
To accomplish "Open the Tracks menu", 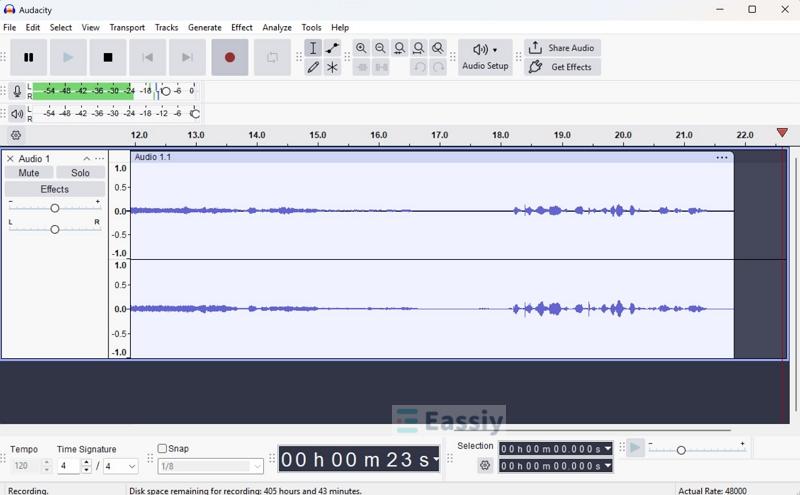I will pyautogui.click(x=166, y=28).
